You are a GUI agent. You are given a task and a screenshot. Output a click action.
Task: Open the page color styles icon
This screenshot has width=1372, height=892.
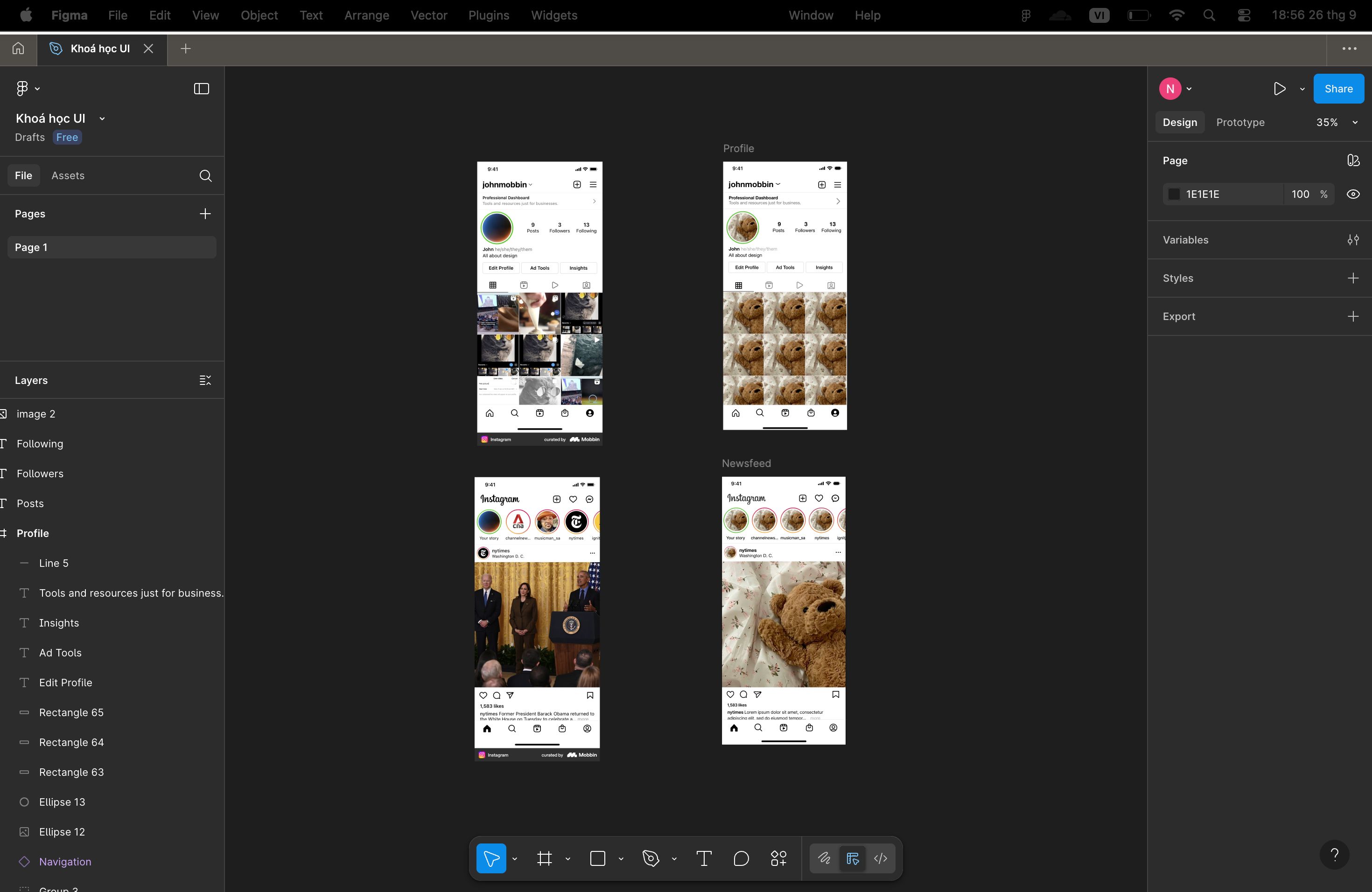1353,160
